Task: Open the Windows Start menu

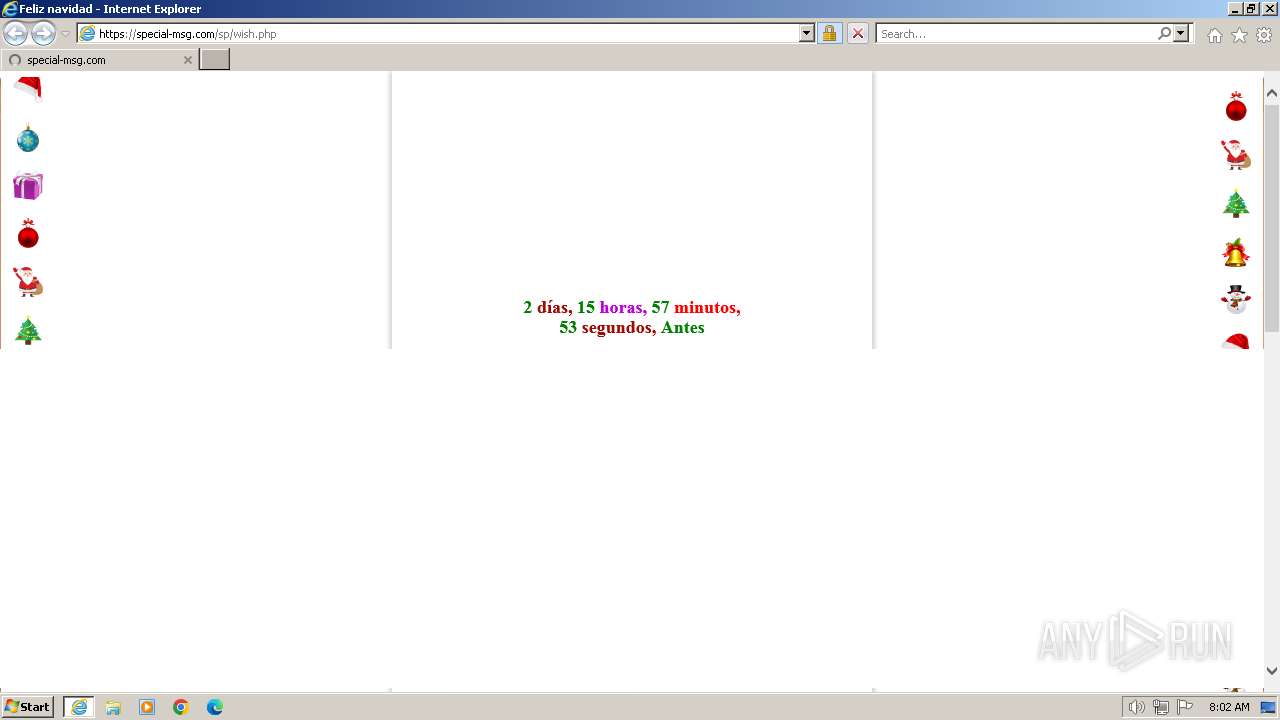Action: click(28, 707)
